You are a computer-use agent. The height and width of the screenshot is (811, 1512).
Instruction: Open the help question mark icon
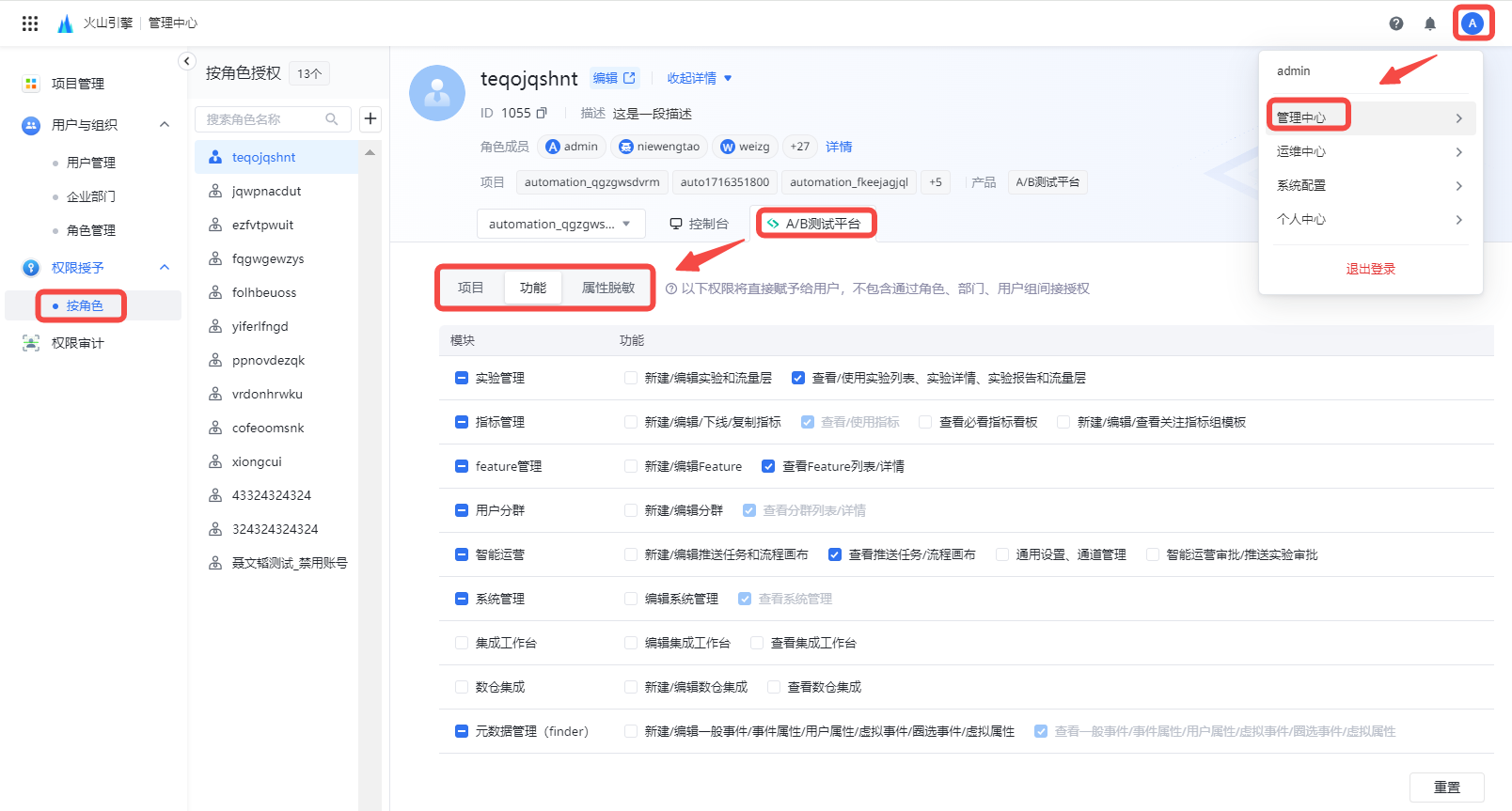[x=1396, y=23]
